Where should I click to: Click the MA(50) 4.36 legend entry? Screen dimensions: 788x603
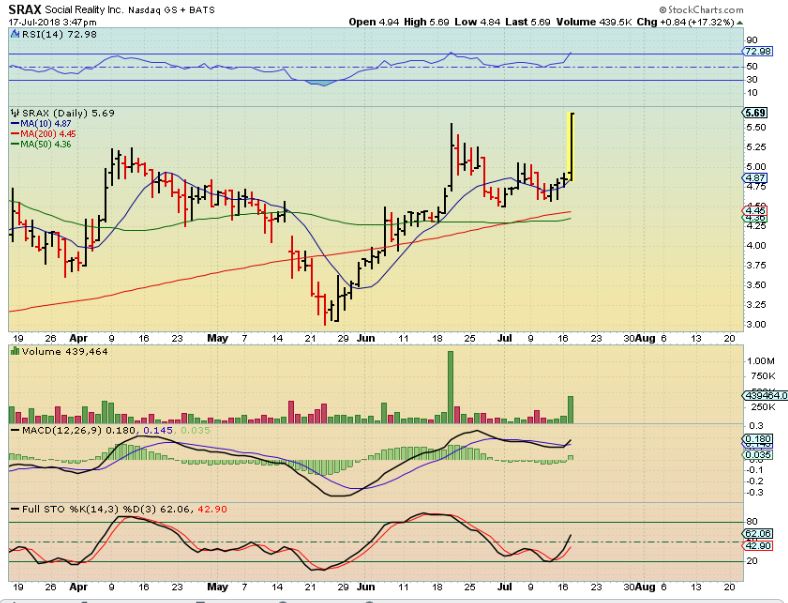coord(41,144)
